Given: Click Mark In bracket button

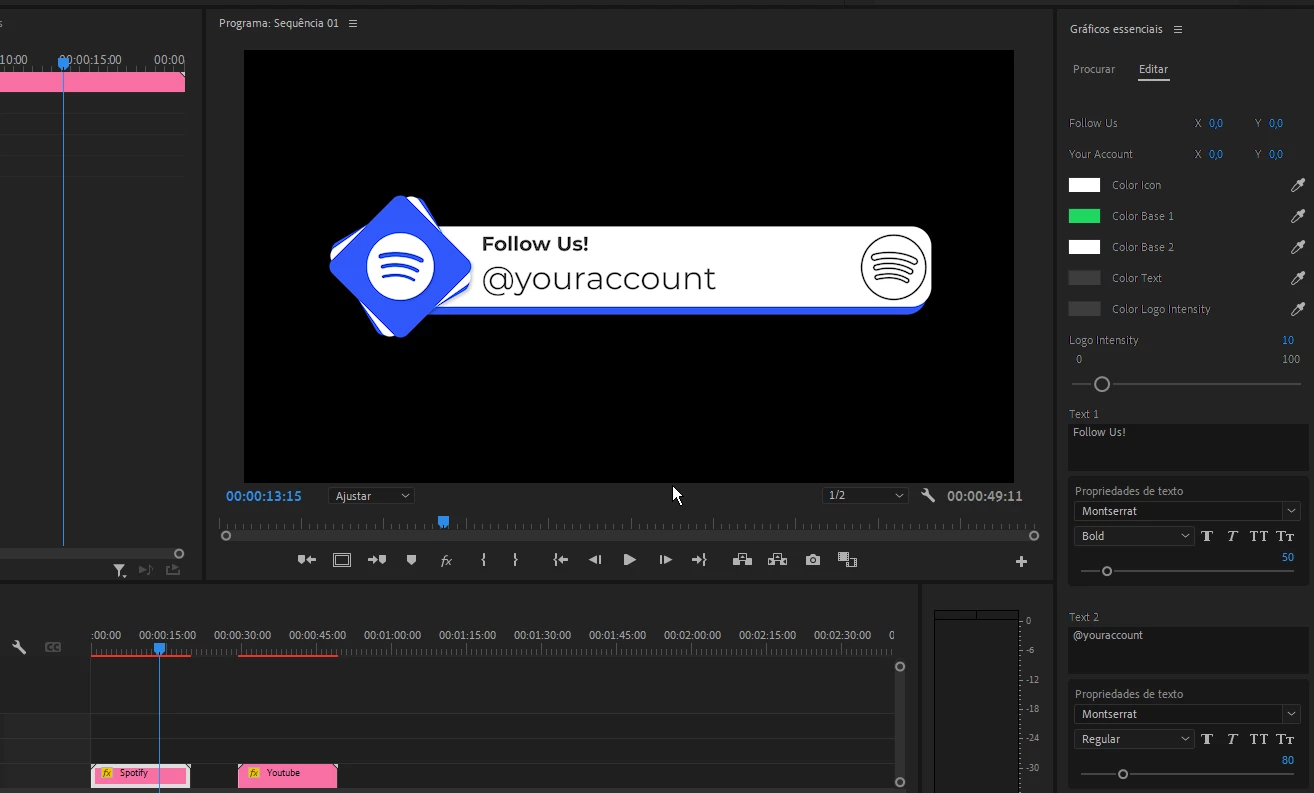Looking at the screenshot, I should (483, 560).
